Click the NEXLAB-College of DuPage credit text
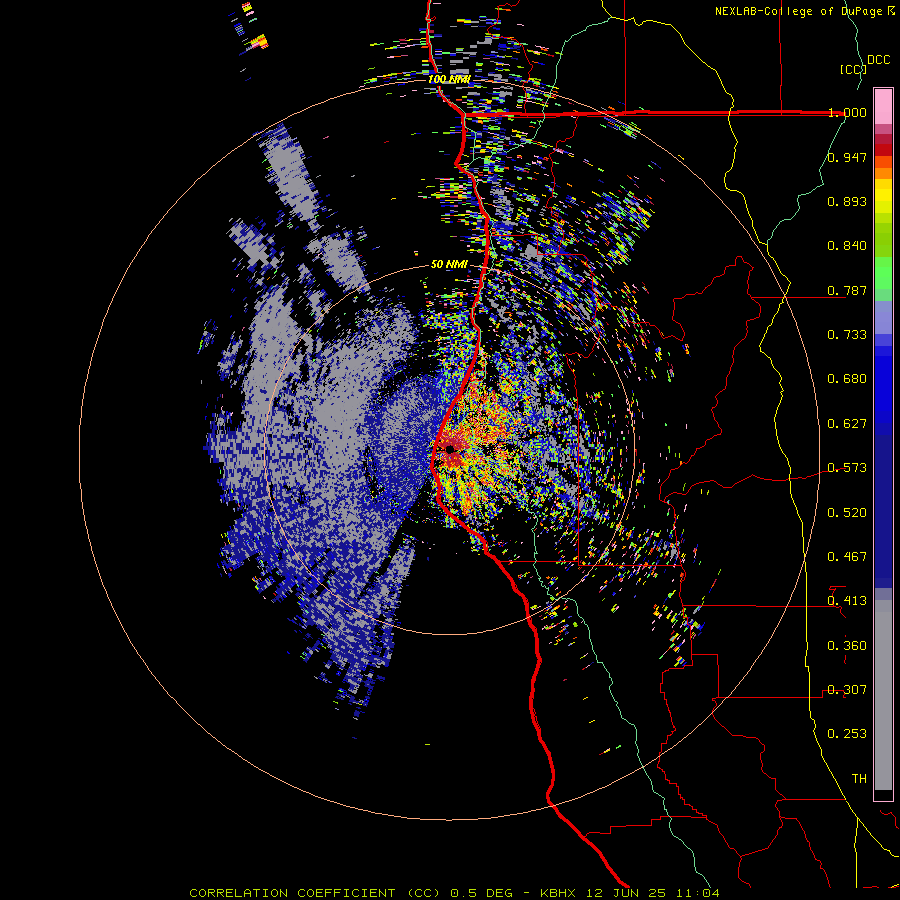 pyautogui.click(x=800, y=11)
